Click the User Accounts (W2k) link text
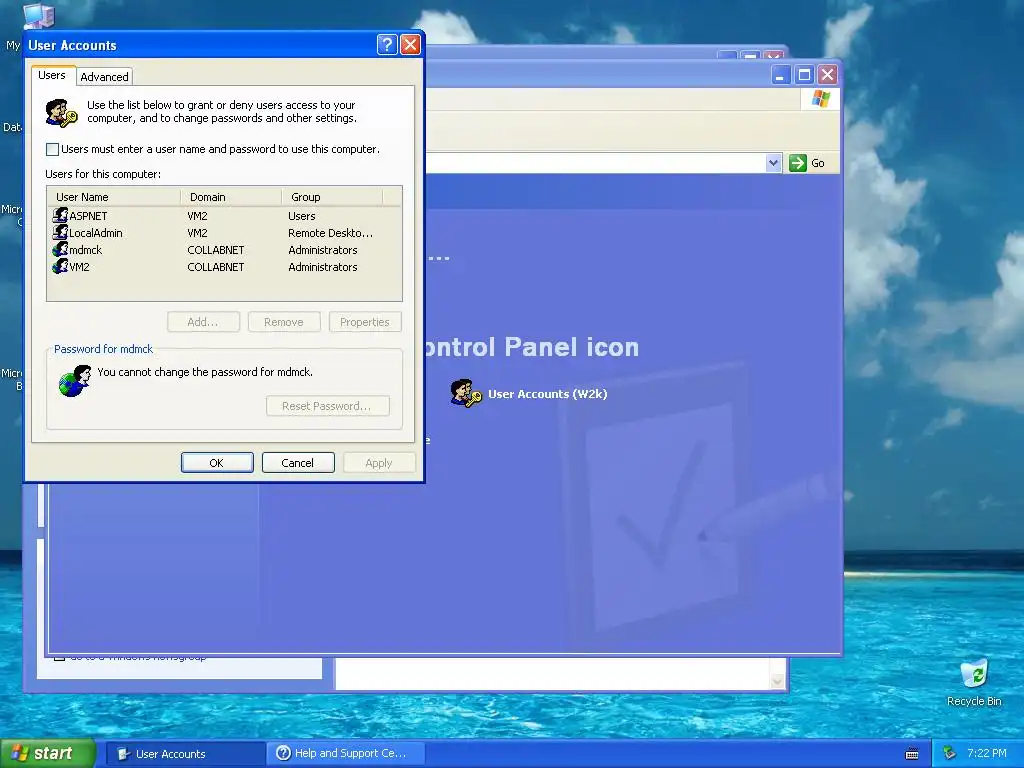This screenshot has height=768, width=1024. coord(547,394)
